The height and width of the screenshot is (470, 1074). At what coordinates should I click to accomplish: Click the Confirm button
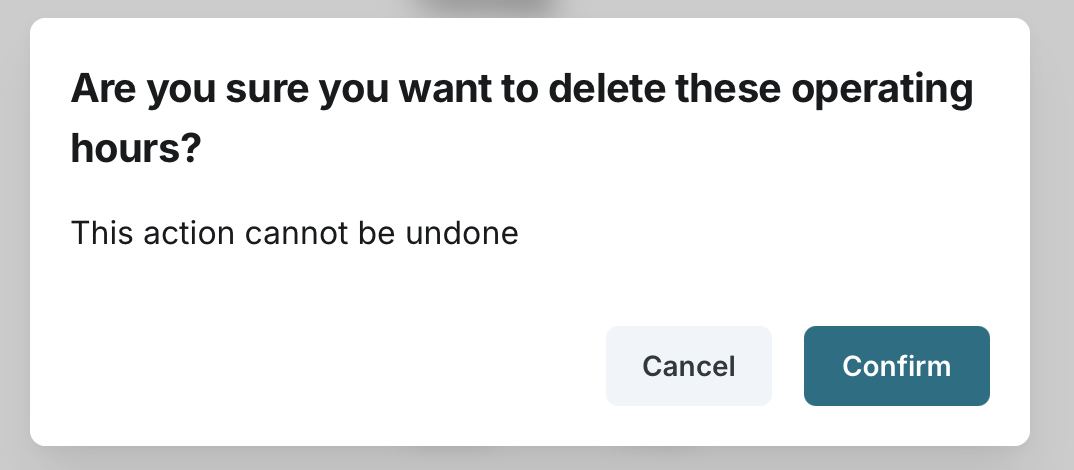[896, 366]
